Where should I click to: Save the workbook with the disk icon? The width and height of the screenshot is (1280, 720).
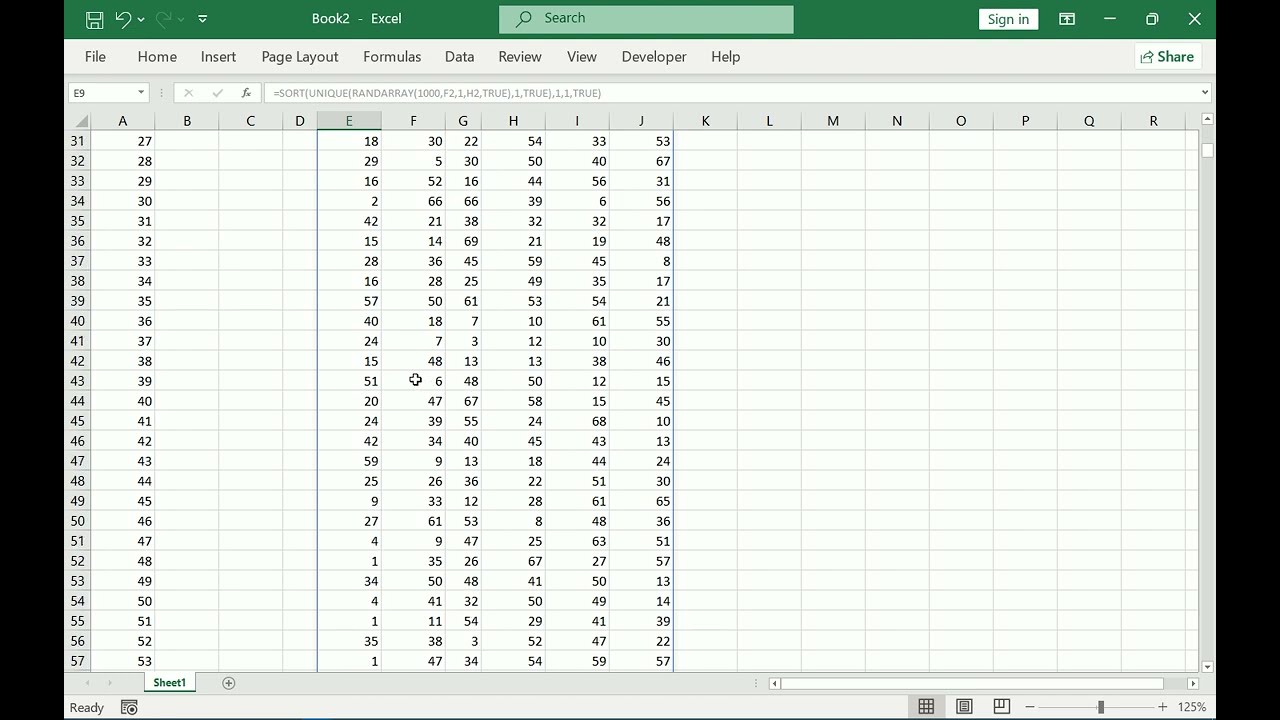pyautogui.click(x=95, y=19)
